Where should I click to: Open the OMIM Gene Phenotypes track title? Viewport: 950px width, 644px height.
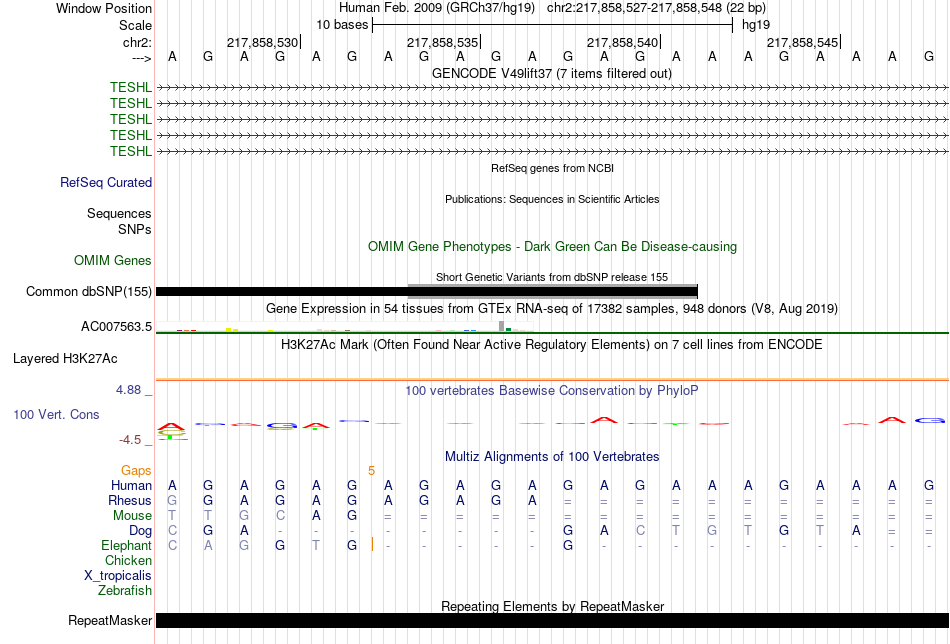[552, 247]
